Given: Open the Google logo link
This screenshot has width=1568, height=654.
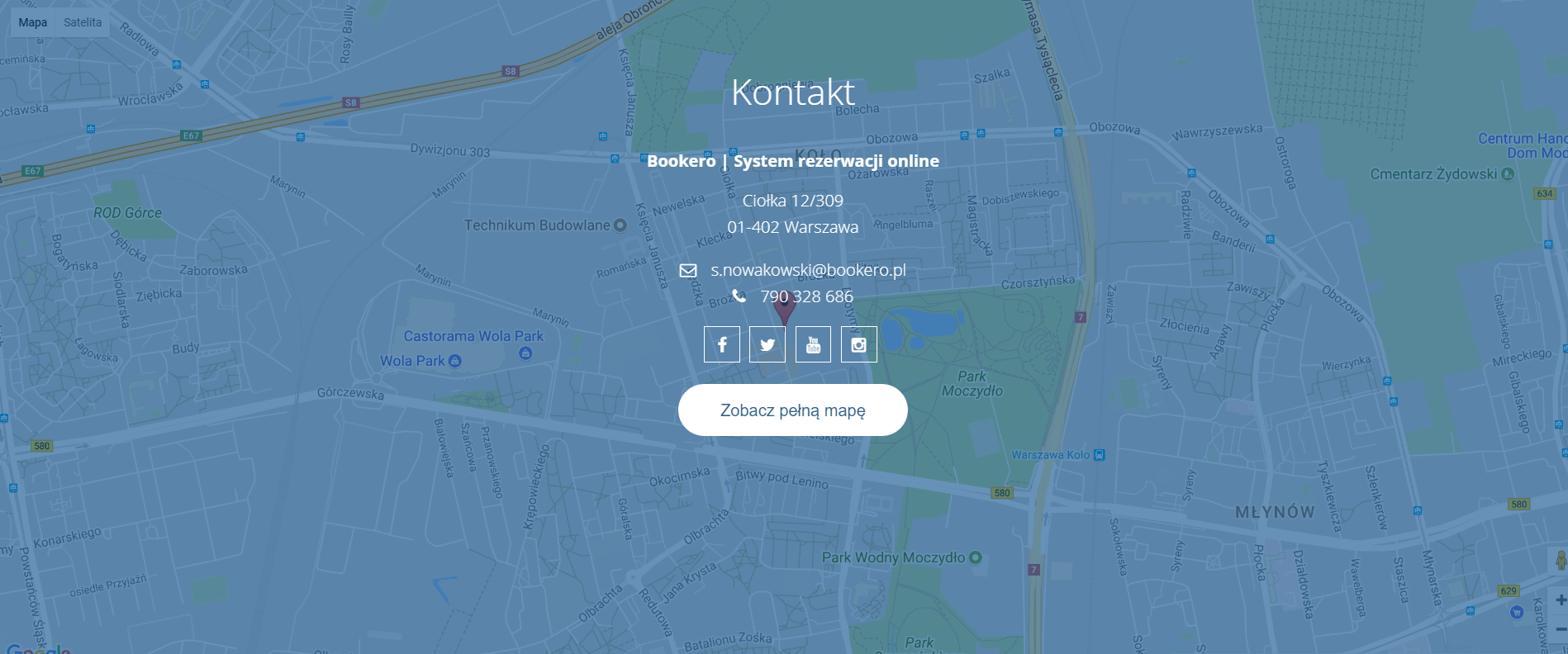Looking at the screenshot, I should [x=38, y=649].
